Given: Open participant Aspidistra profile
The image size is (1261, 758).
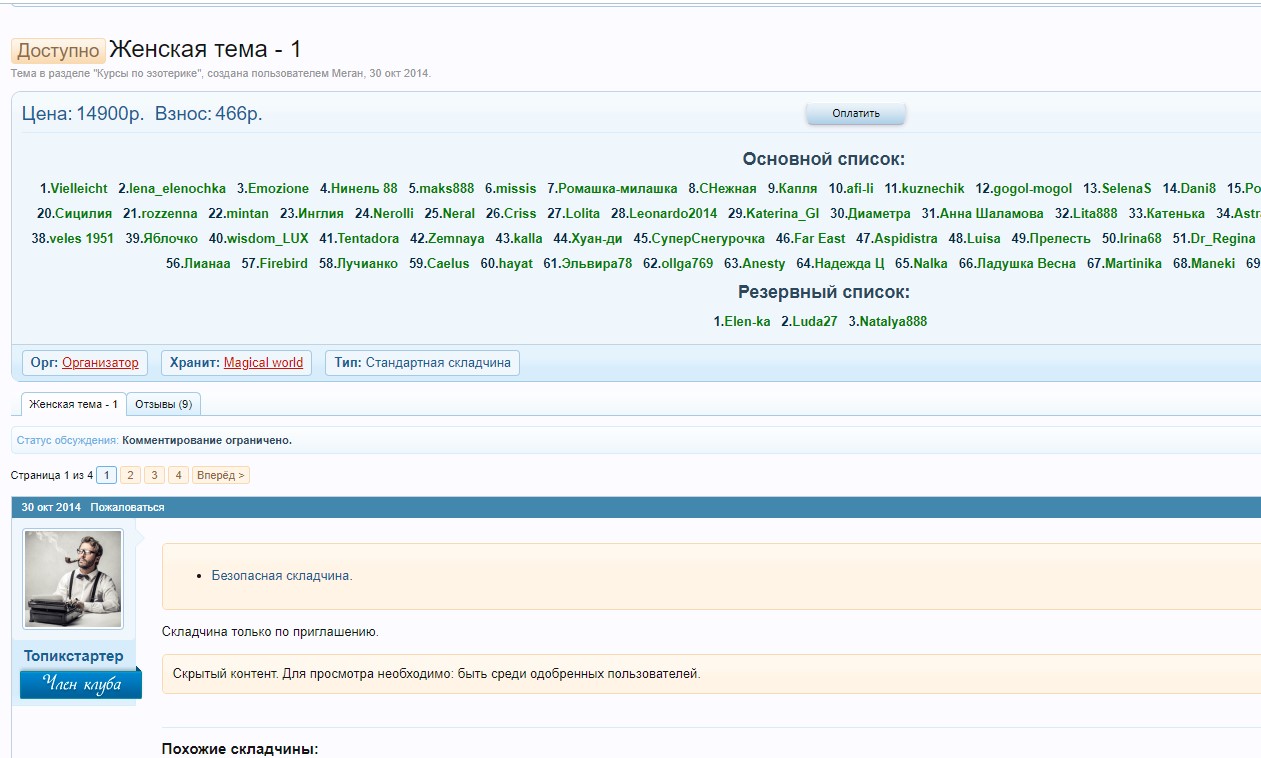Looking at the screenshot, I should point(907,238).
